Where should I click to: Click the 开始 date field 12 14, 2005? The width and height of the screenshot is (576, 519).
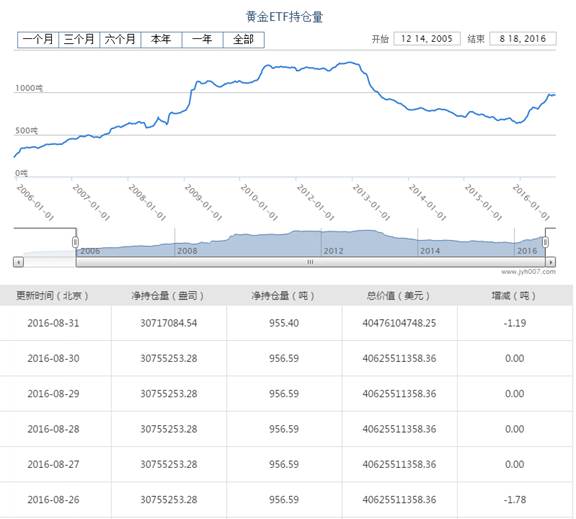click(x=427, y=39)
